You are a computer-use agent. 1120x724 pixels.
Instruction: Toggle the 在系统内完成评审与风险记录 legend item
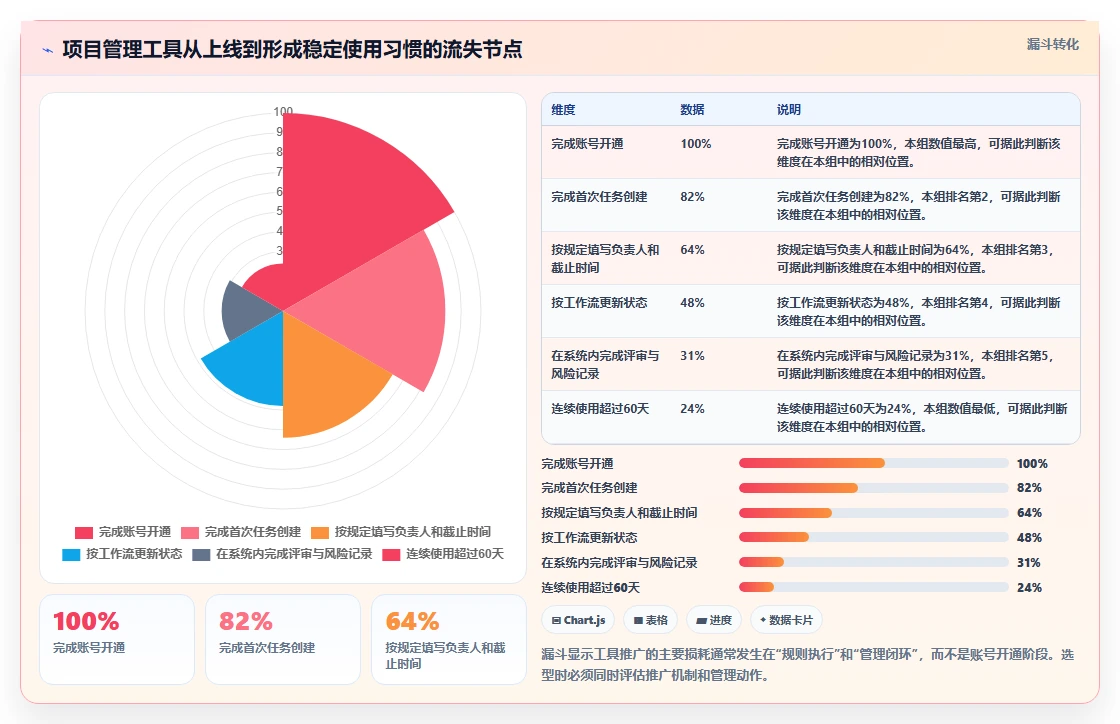pos(283,554)
